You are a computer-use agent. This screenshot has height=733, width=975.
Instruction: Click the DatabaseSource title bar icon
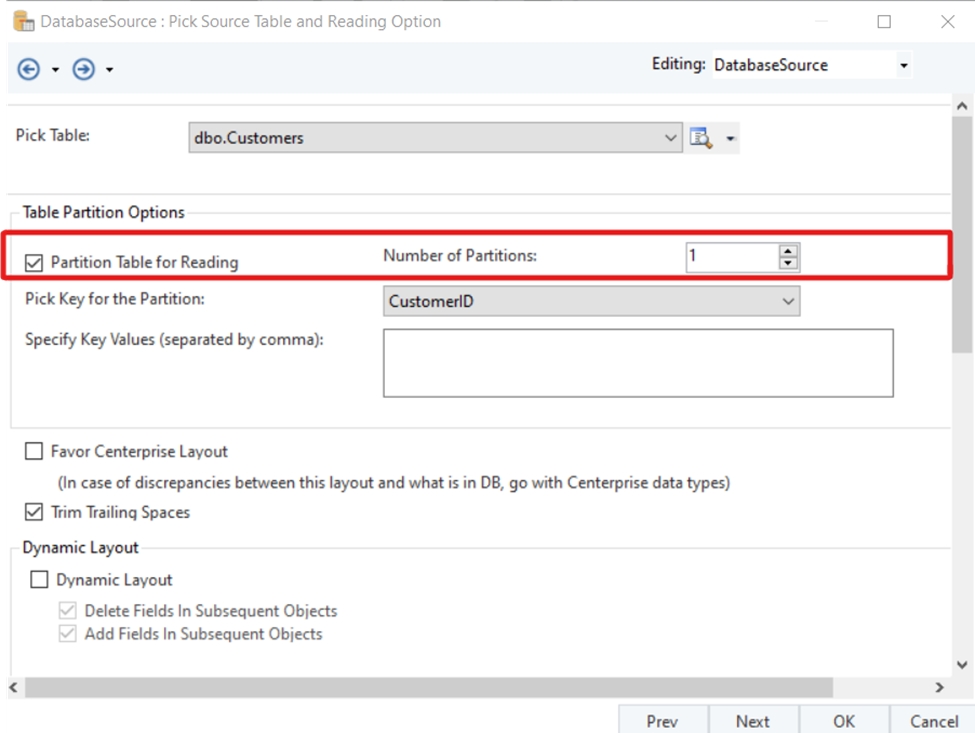click(x=22, y=21)
